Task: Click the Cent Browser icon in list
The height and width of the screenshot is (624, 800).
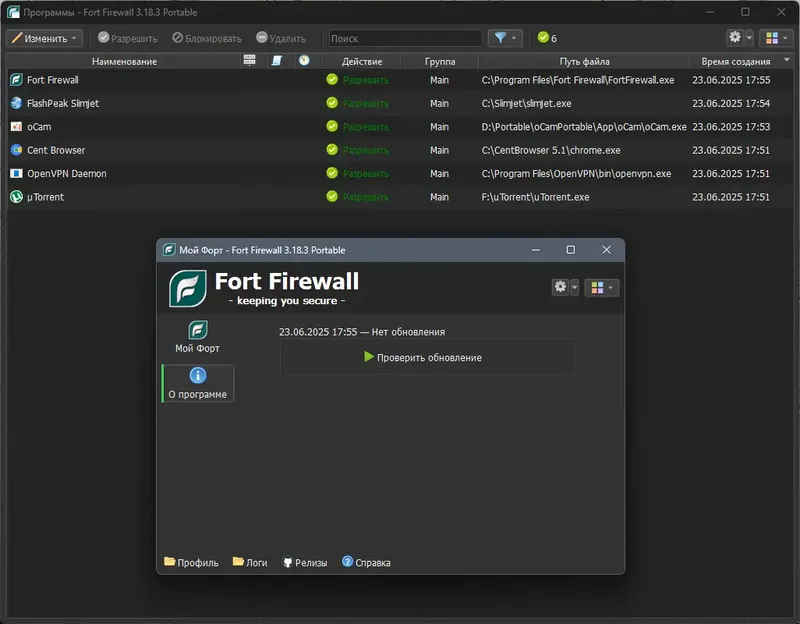Action: [16, 150]
